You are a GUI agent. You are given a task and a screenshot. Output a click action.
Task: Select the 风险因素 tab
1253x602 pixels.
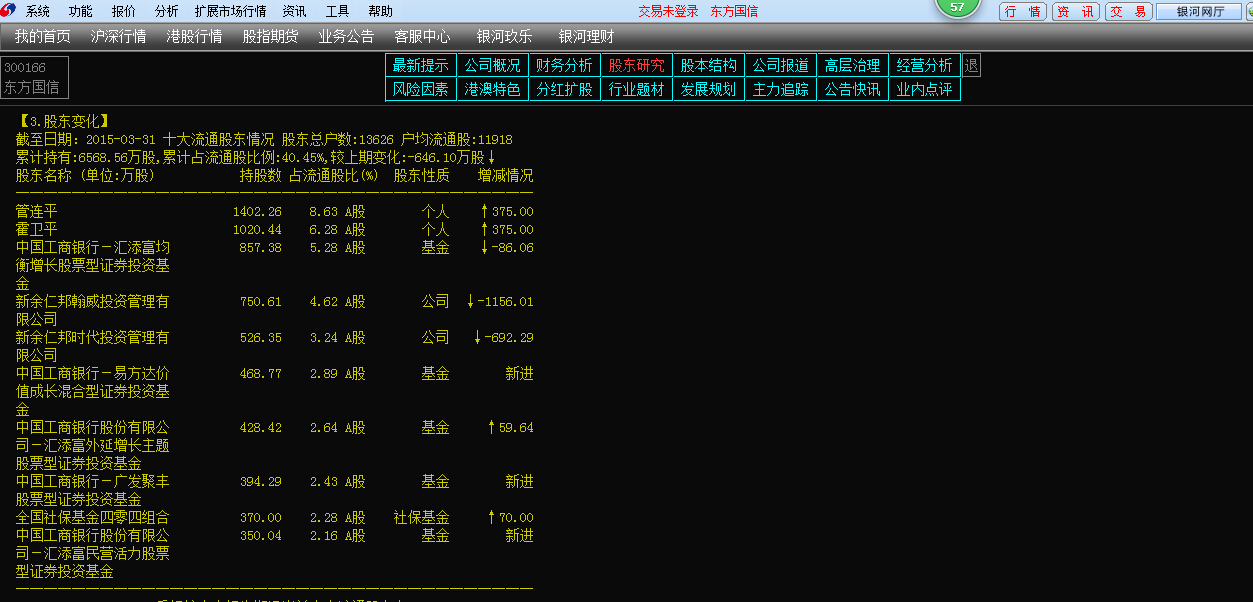421,89
